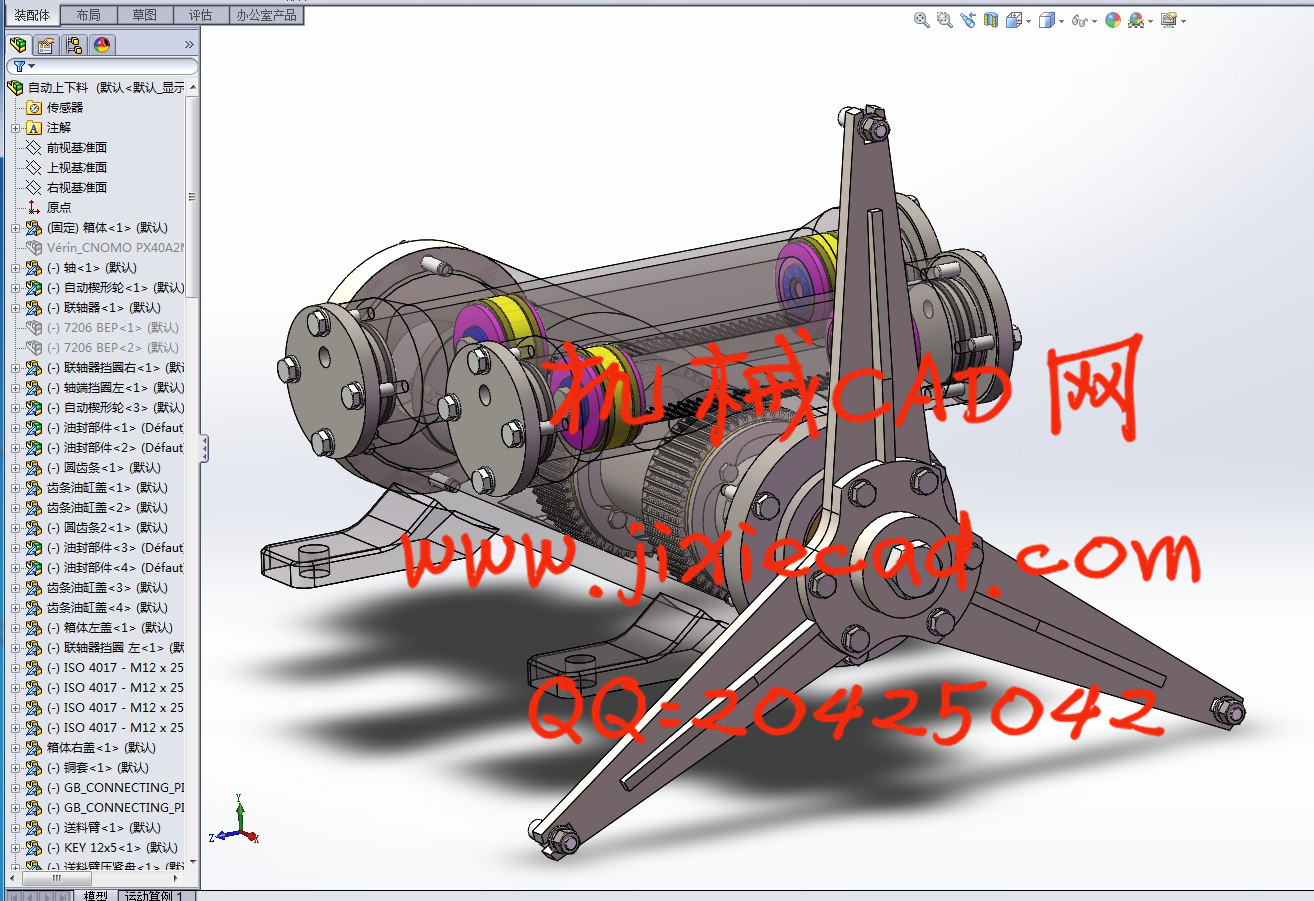Open the ConfigurationManager panel tab

click(x=73, y=45)
